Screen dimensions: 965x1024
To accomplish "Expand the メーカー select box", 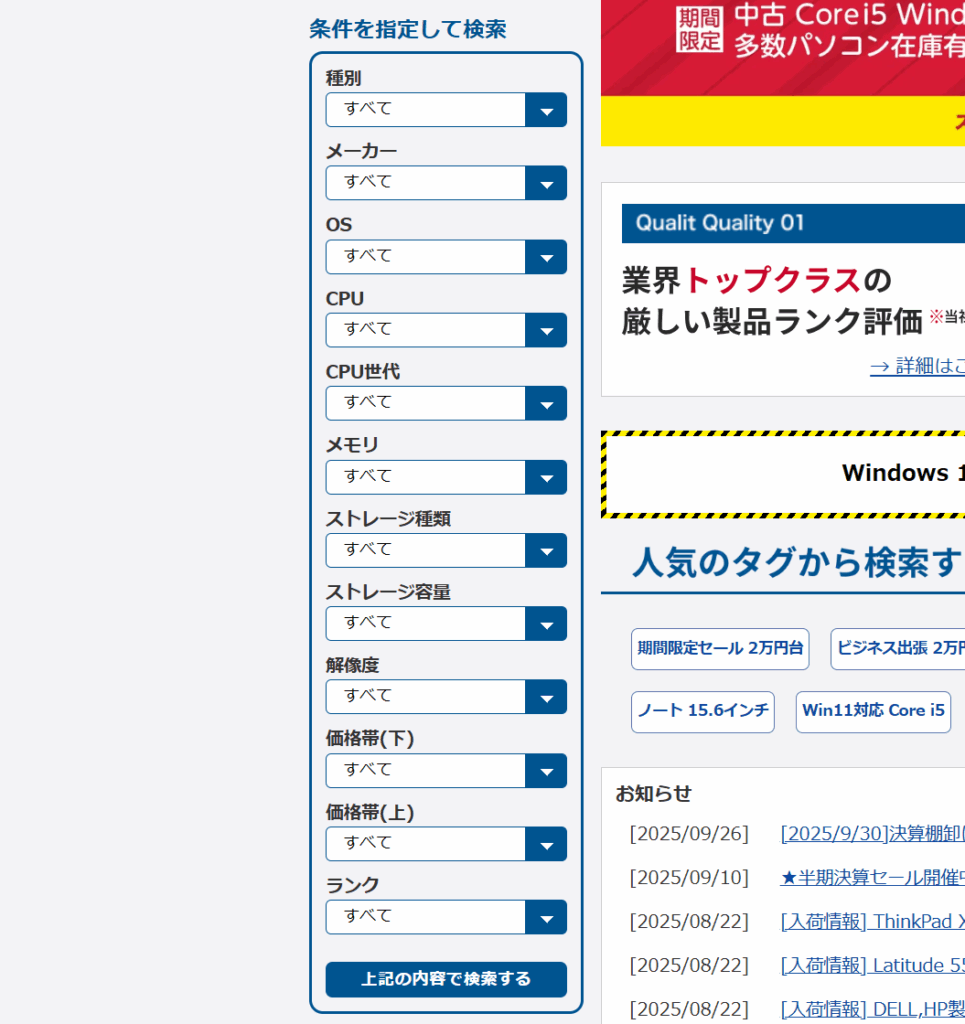I will [445, 183].
